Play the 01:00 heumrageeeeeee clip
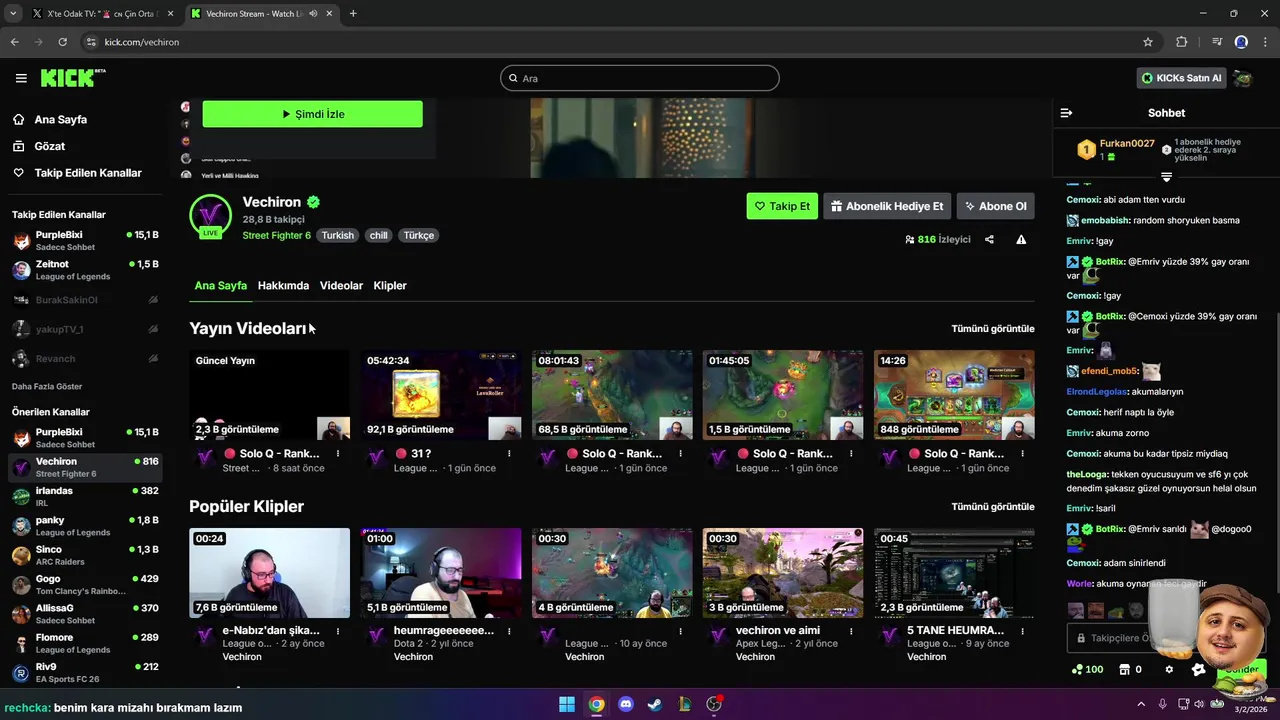 coord(441,573)
